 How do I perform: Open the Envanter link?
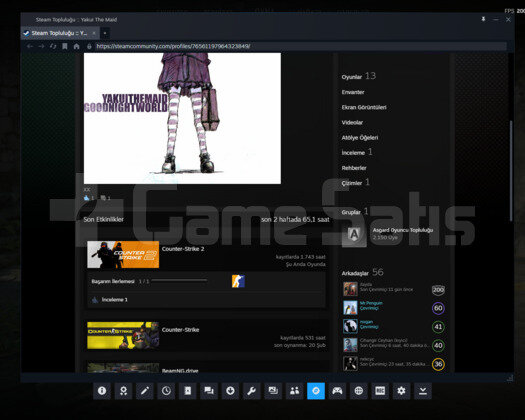click(353, 92)
